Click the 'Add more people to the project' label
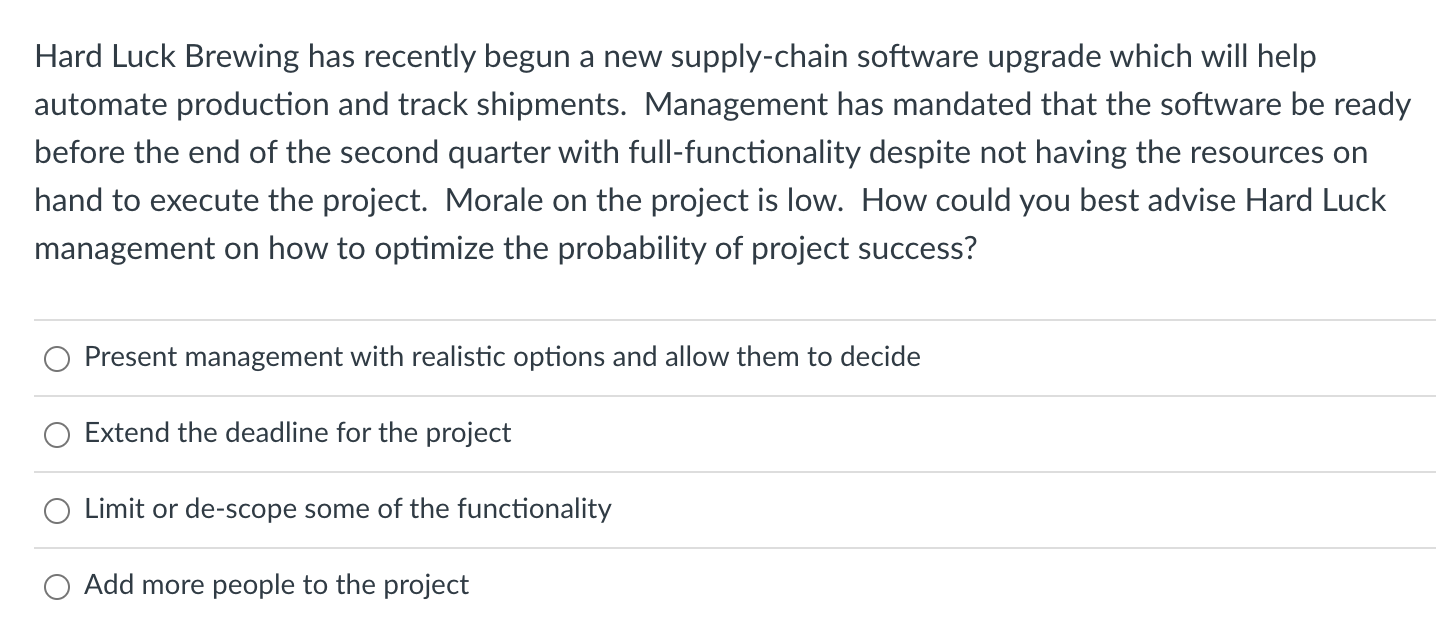1436x628 pixels. click(276, 585)
